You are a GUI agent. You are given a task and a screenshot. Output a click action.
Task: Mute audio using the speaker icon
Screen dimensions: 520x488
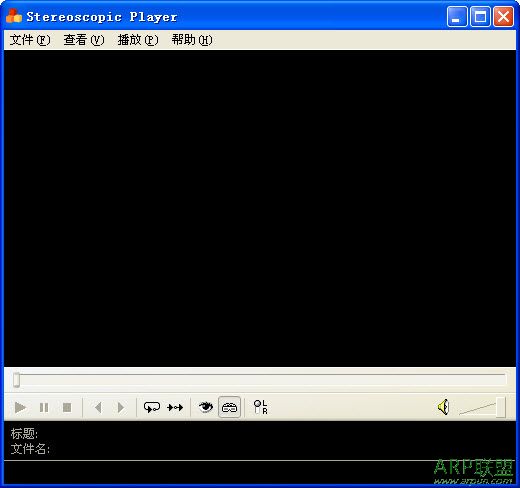click(x=444, y=407)
